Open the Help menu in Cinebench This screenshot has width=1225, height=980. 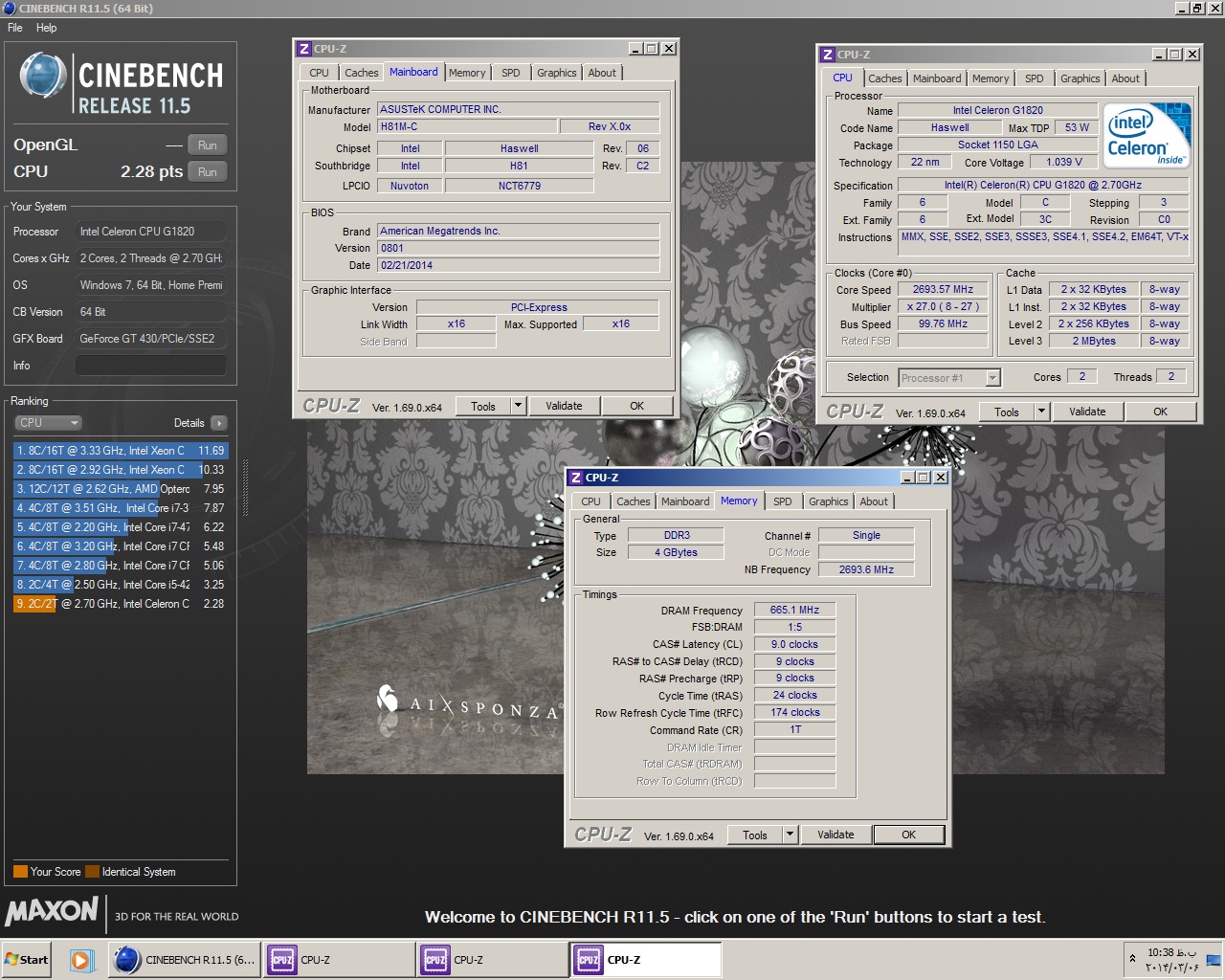click(47, 28)
